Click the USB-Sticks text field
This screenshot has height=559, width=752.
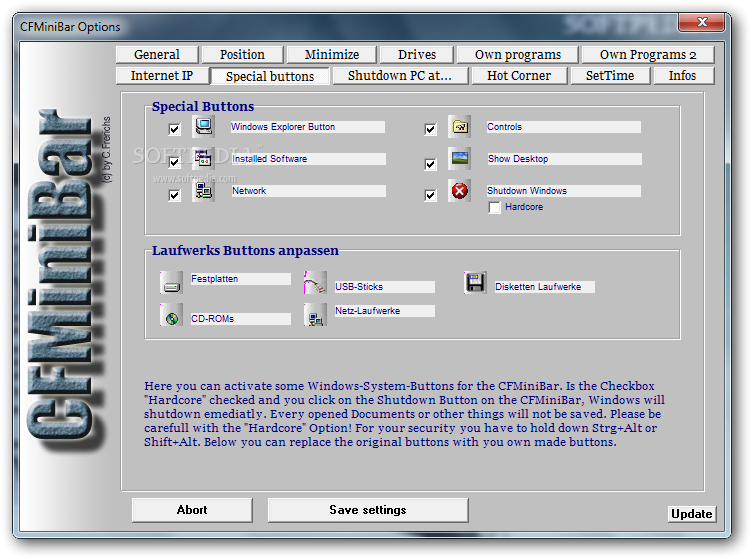pos(385,287)
